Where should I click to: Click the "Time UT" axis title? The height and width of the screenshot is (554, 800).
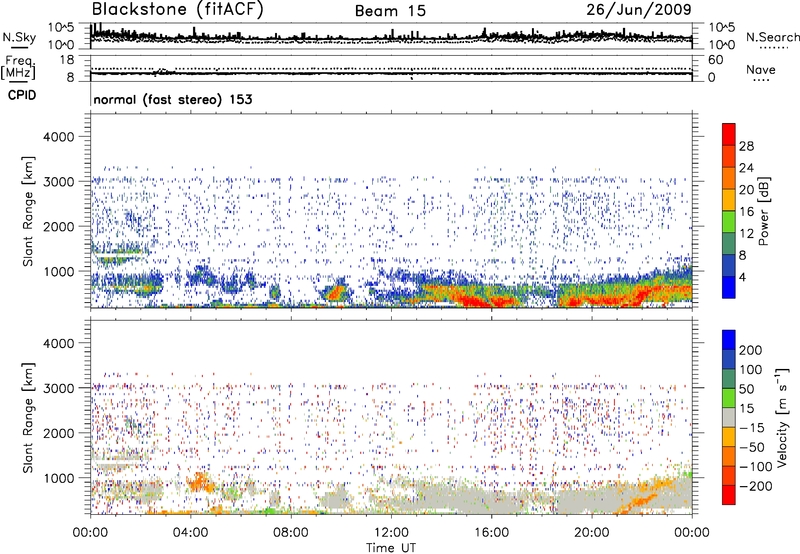pos(391,548)
